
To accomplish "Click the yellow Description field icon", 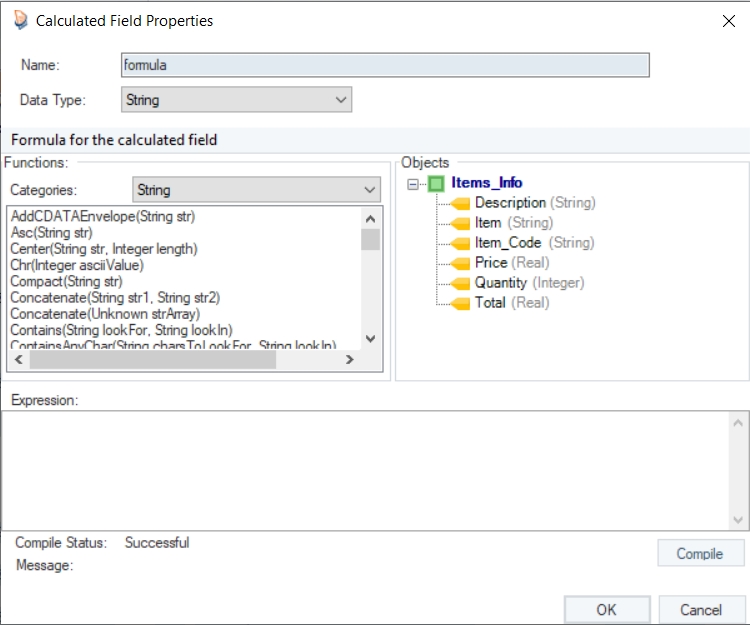I will pos(460,203).
